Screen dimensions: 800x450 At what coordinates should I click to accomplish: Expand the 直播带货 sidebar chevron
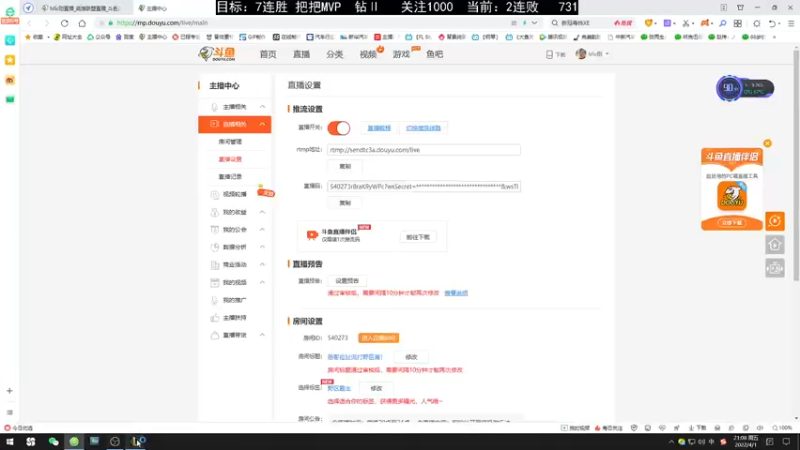coord(262,335)
